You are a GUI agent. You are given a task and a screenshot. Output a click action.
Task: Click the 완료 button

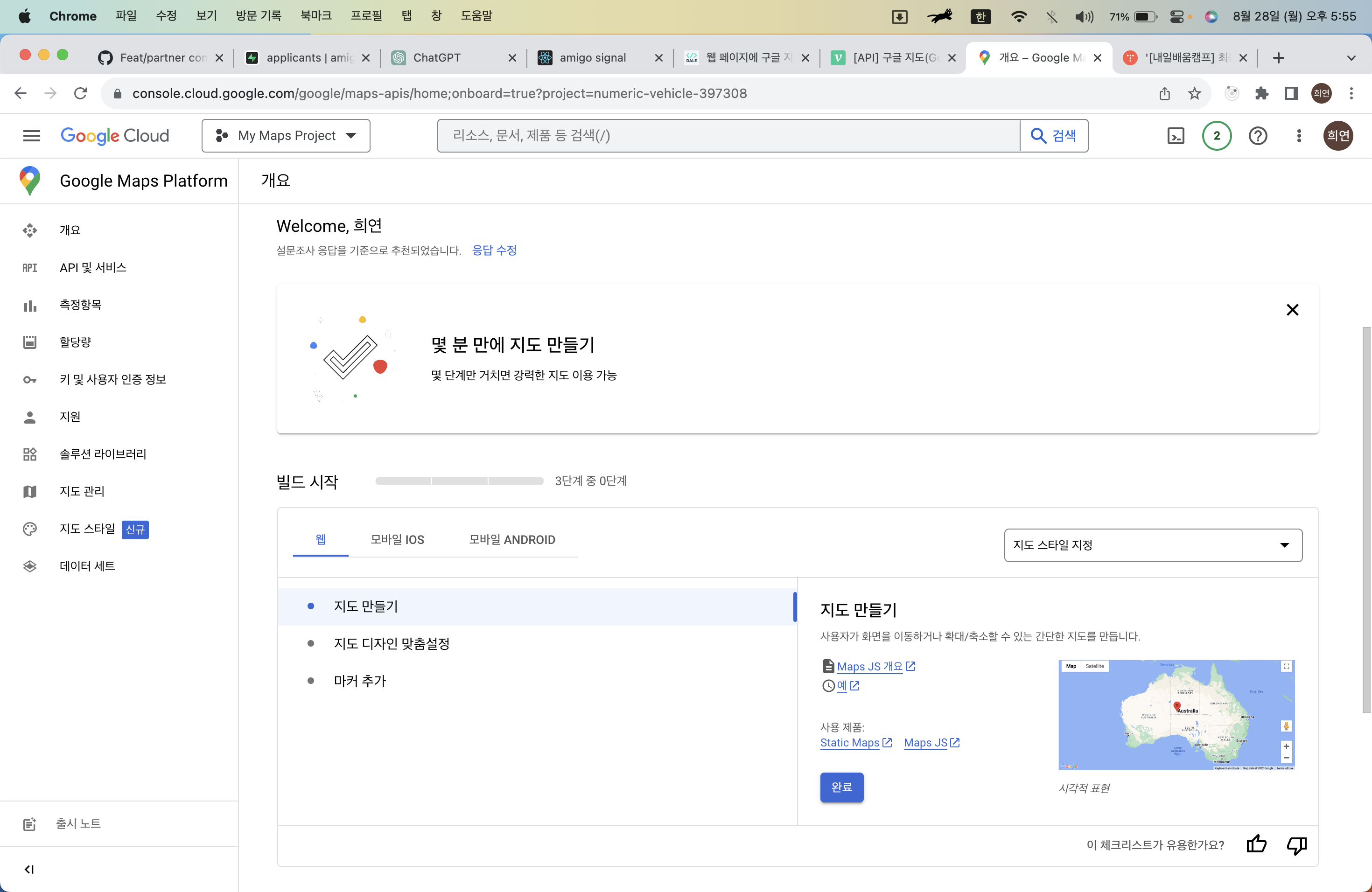click(x=842, y=787)
